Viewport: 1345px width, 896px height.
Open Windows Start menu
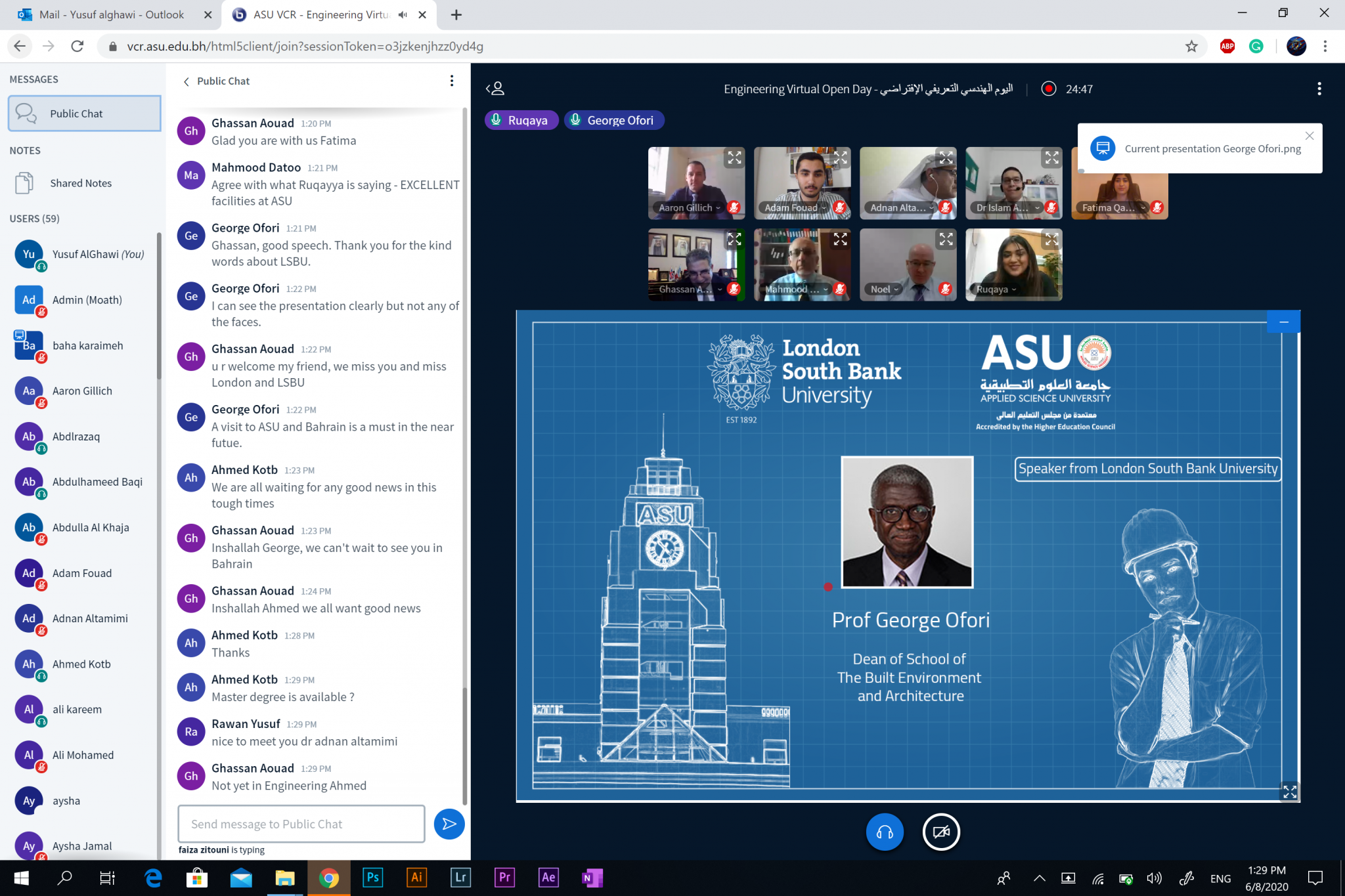[21, 878]
